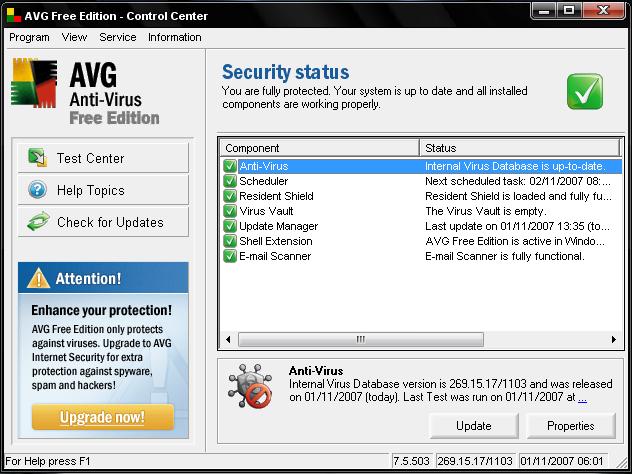
Task: Click the horizontal scrollbar left arrow
Action: [x=228, y=339]
